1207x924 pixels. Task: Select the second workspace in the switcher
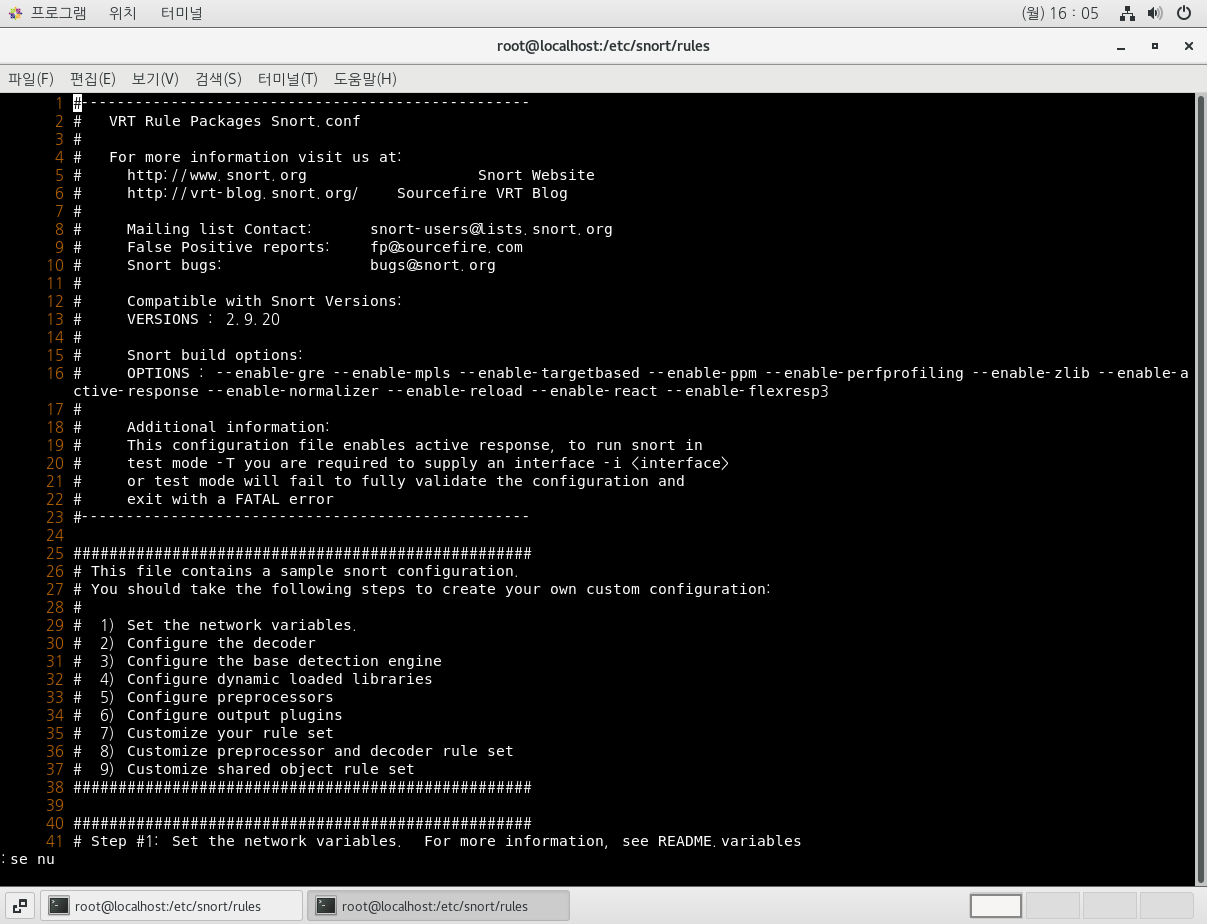[1051, 906]
